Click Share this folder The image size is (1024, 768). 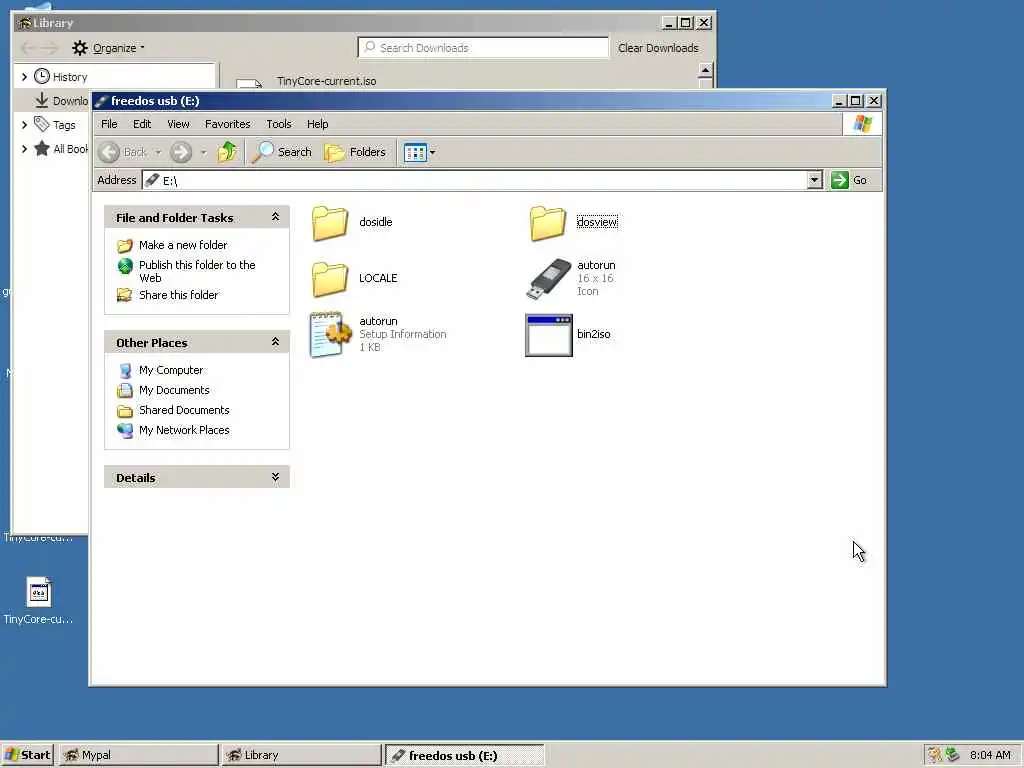(x=178, y=295)
